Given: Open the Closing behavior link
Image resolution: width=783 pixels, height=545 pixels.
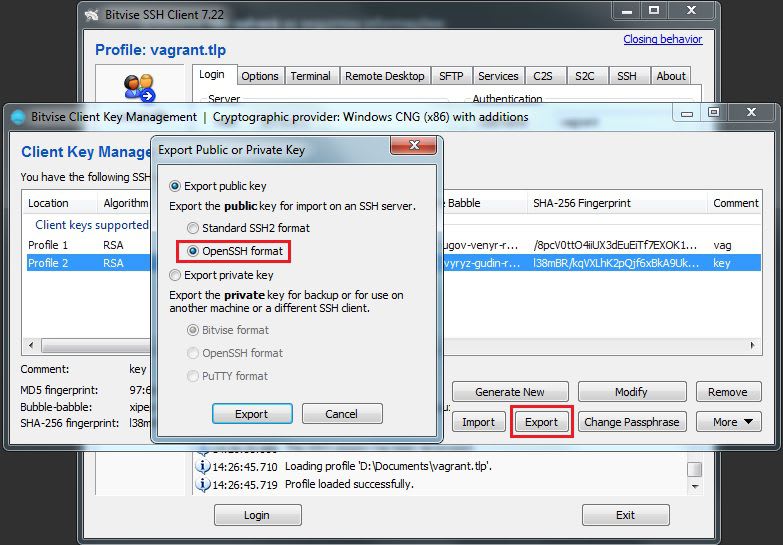Looking at the screenshot, I should coord(663,39).
